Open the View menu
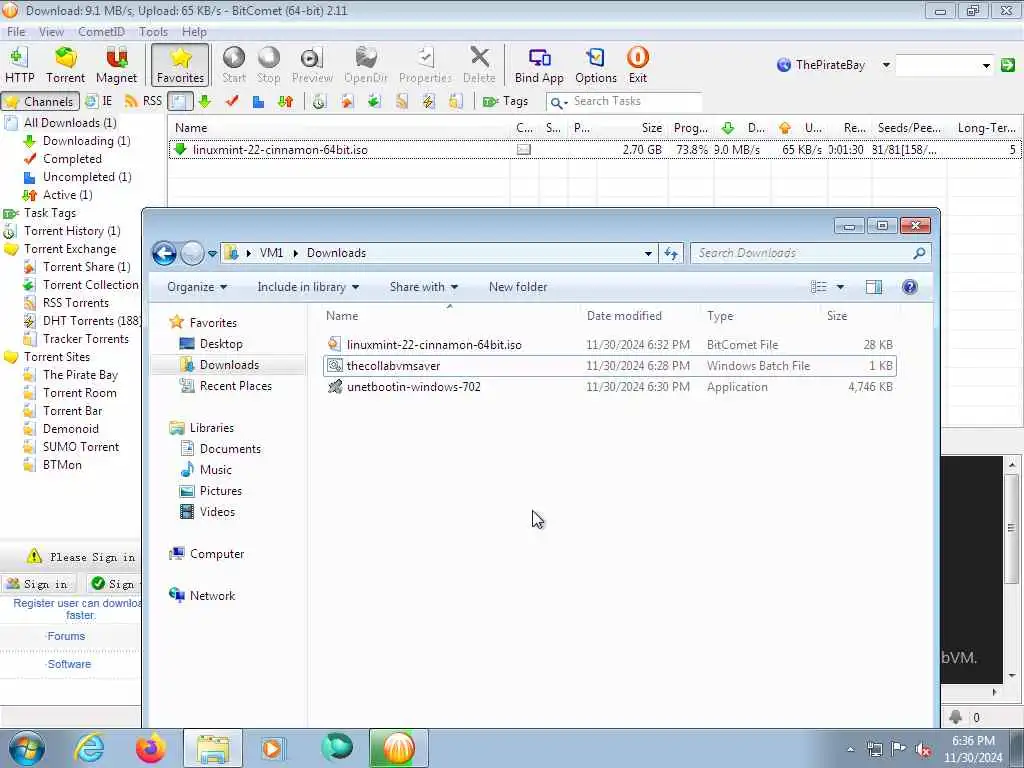1024x768 pixels. [51, 31]
